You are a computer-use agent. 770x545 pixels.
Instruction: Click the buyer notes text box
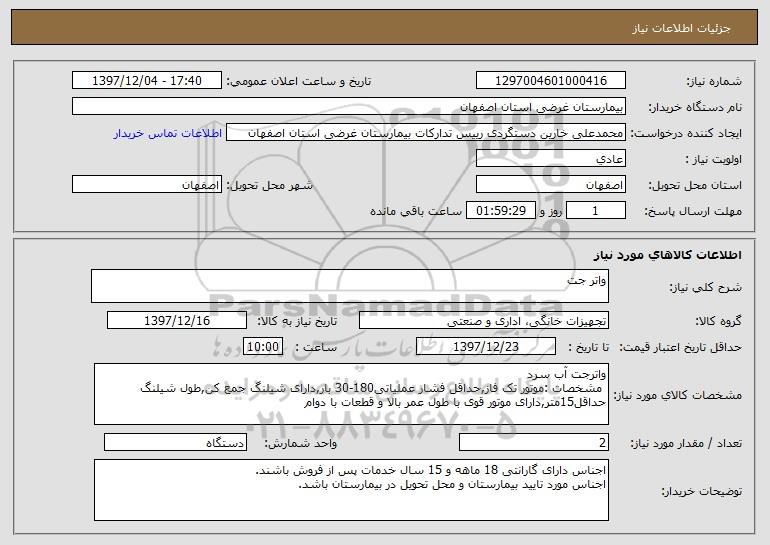[351, 490]
